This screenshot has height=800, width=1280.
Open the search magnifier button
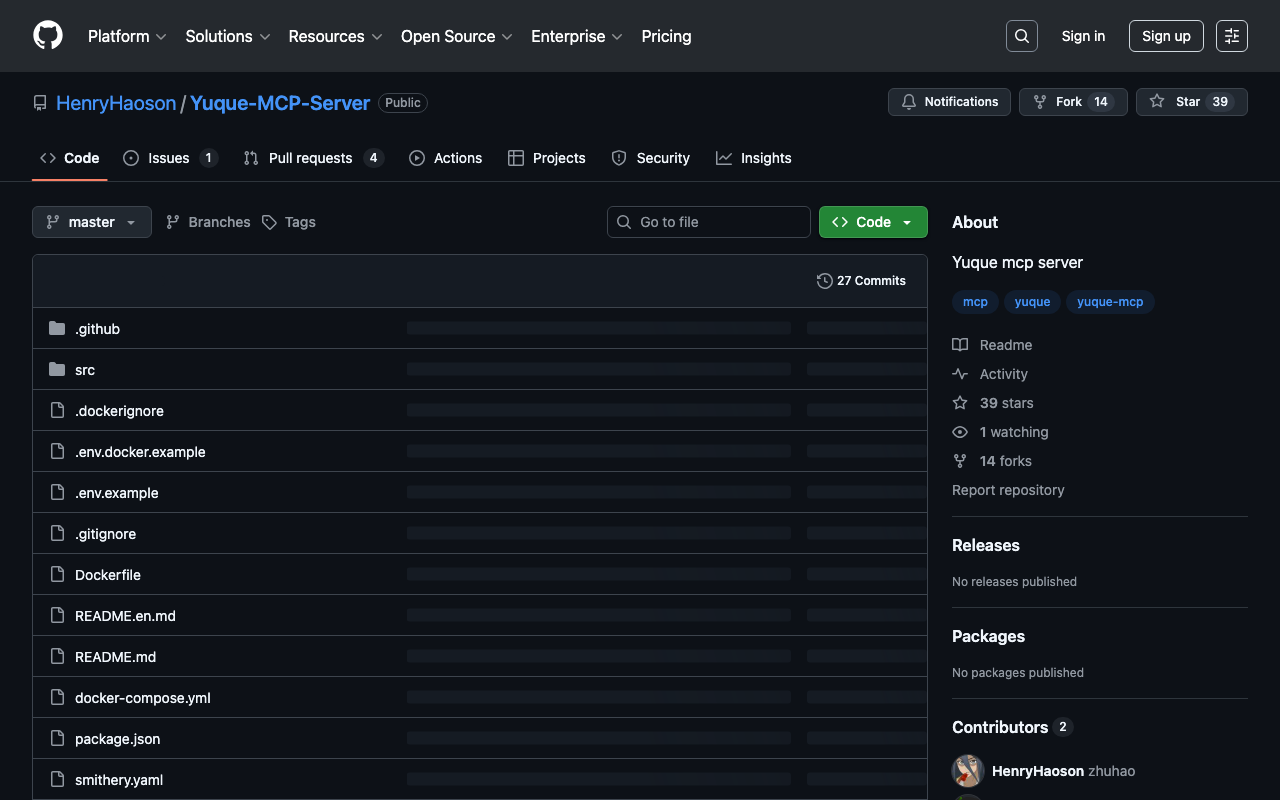click(1021, 36)
